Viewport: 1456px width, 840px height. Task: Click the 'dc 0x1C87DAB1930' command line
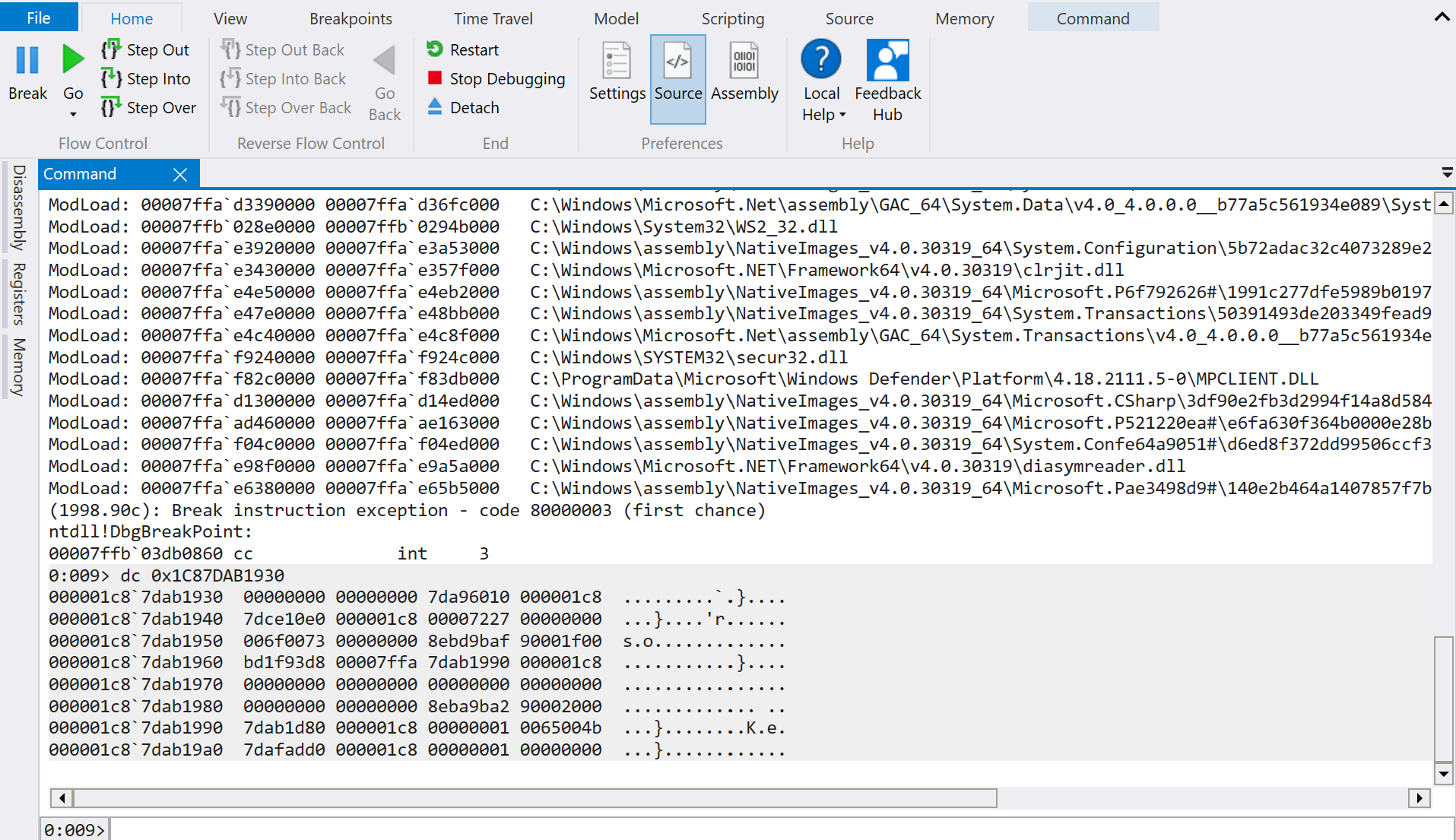[167, 575]
